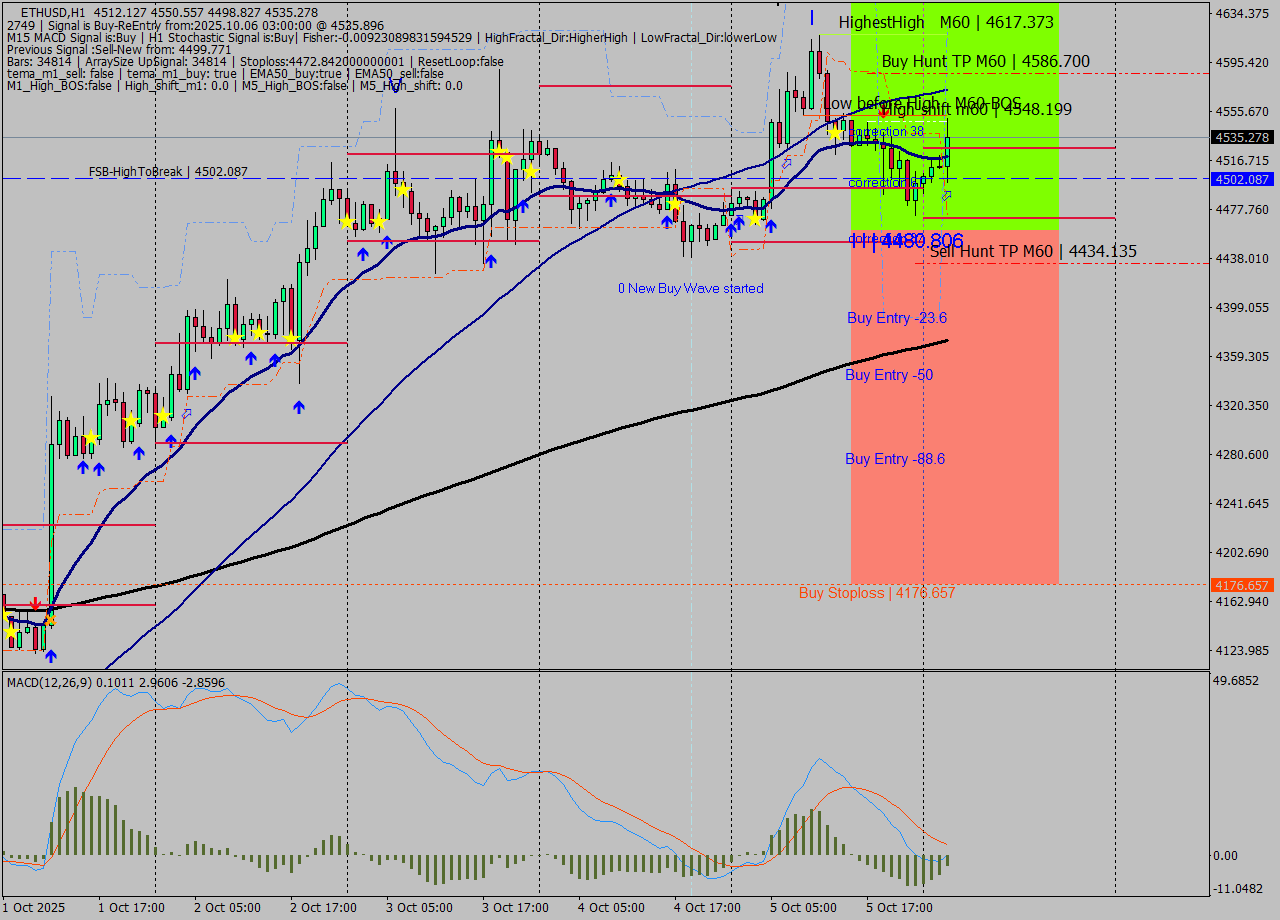
Task: Click the Sell Hunt TP M60 label
Action: [x=1032, y=252]
